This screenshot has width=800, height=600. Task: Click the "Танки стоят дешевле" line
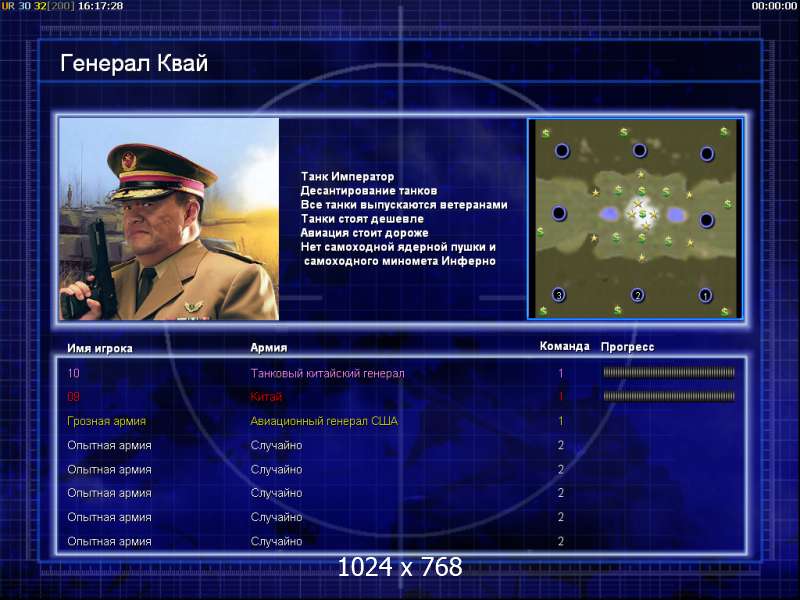pyautogui.click(x=362, y=219)
